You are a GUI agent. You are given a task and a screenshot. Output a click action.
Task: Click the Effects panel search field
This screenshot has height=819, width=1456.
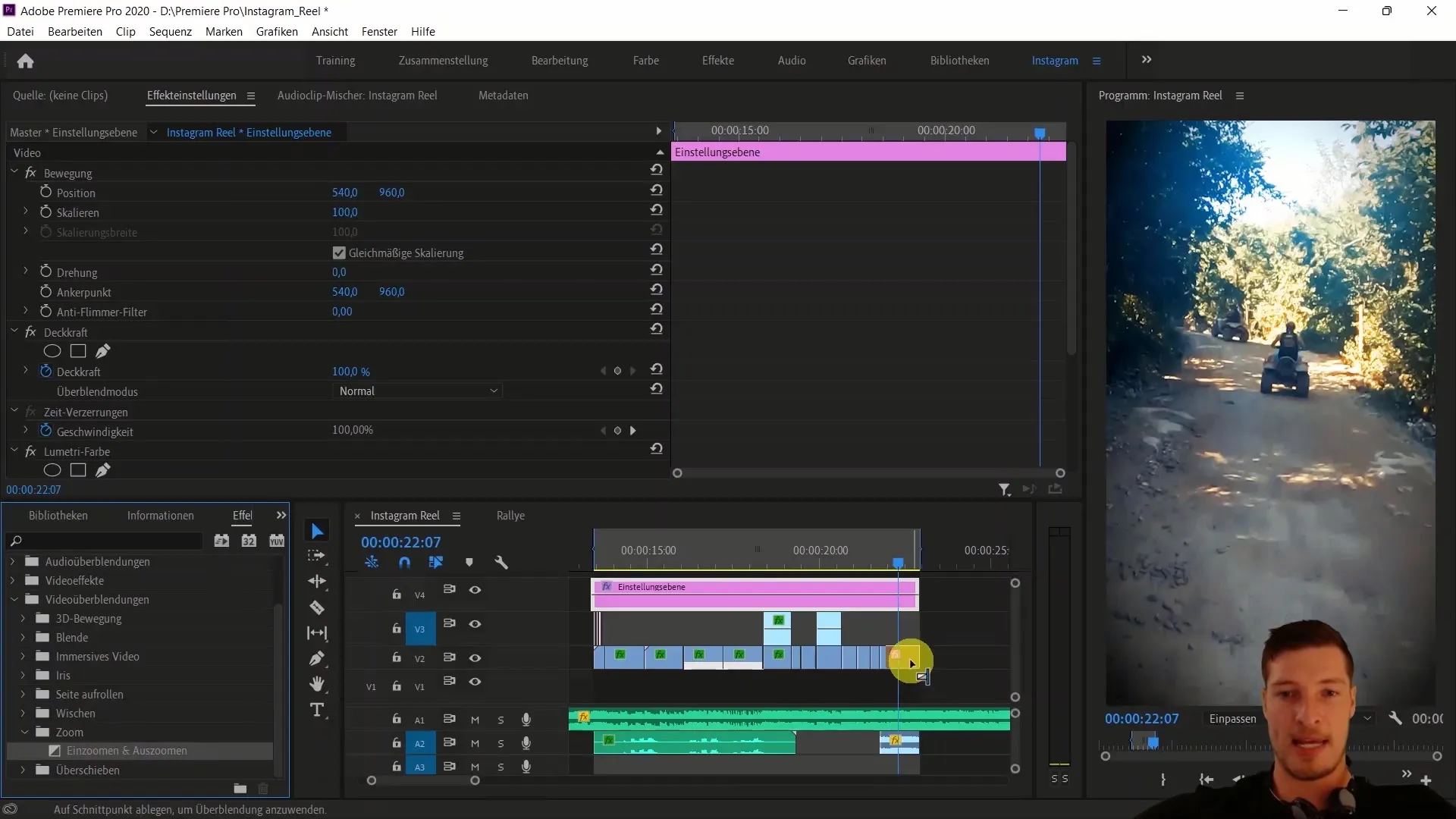(105, 541)
